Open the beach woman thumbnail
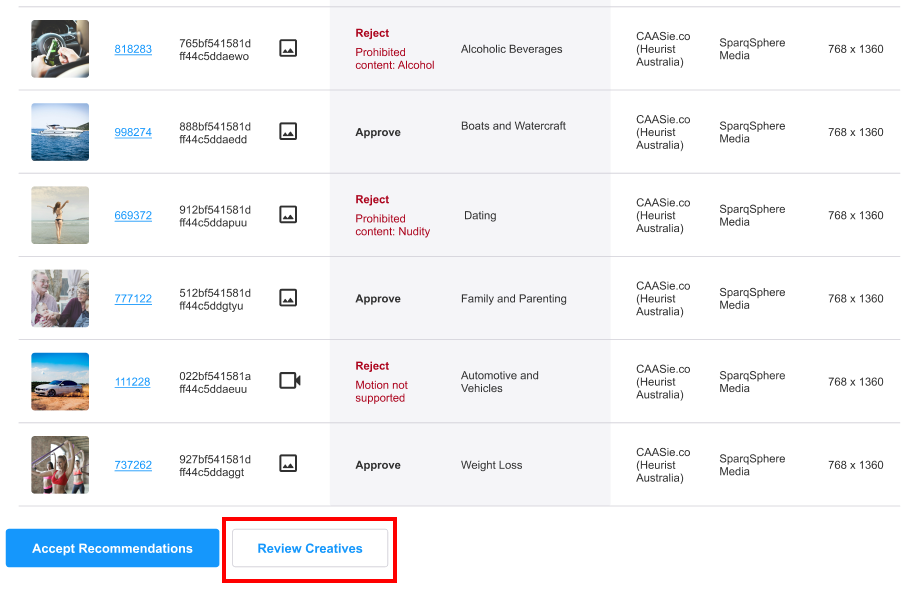 point(60,215)
